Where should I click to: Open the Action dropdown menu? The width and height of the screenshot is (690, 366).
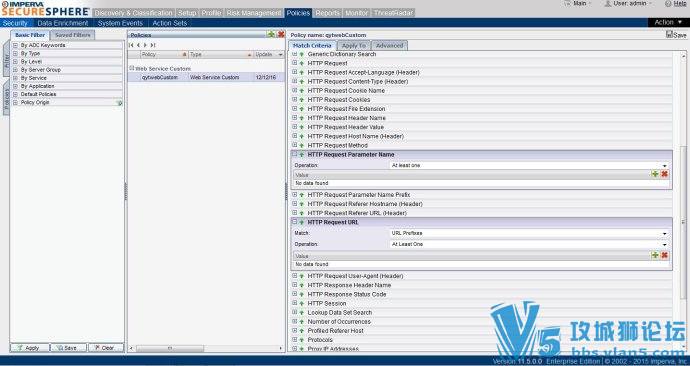click(667, 22)
